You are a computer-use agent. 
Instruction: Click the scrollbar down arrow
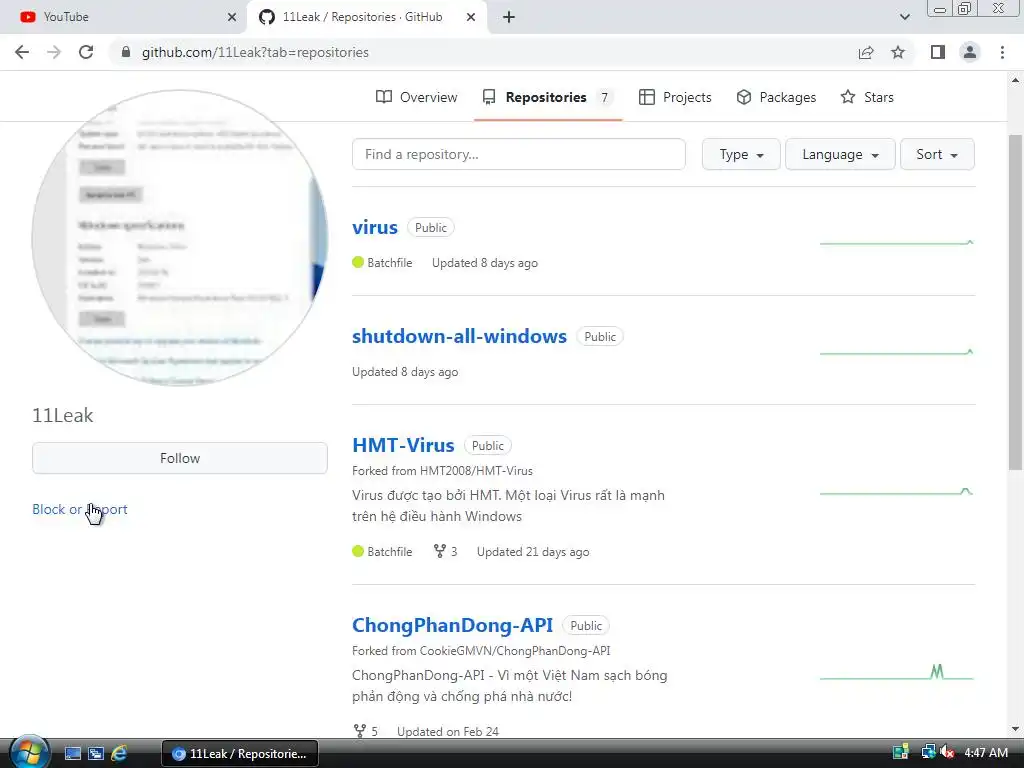[x=1015, y=729]
